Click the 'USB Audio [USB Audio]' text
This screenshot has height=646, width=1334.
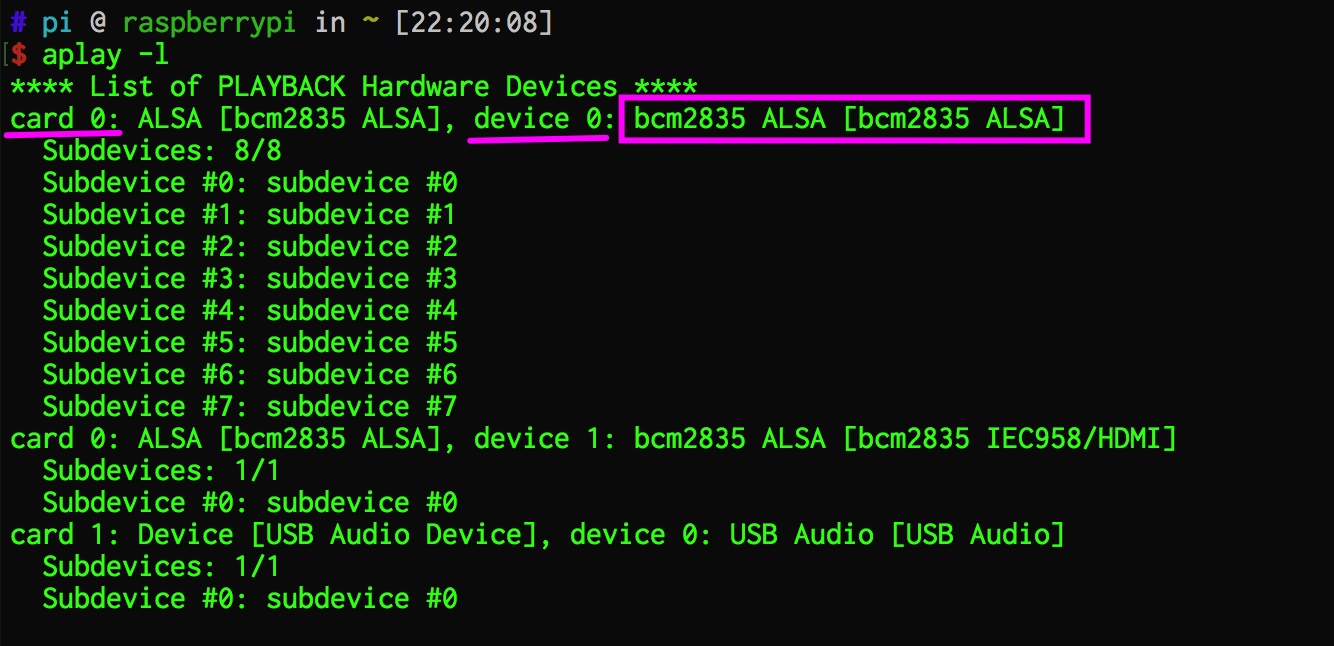tap(897, 535)
